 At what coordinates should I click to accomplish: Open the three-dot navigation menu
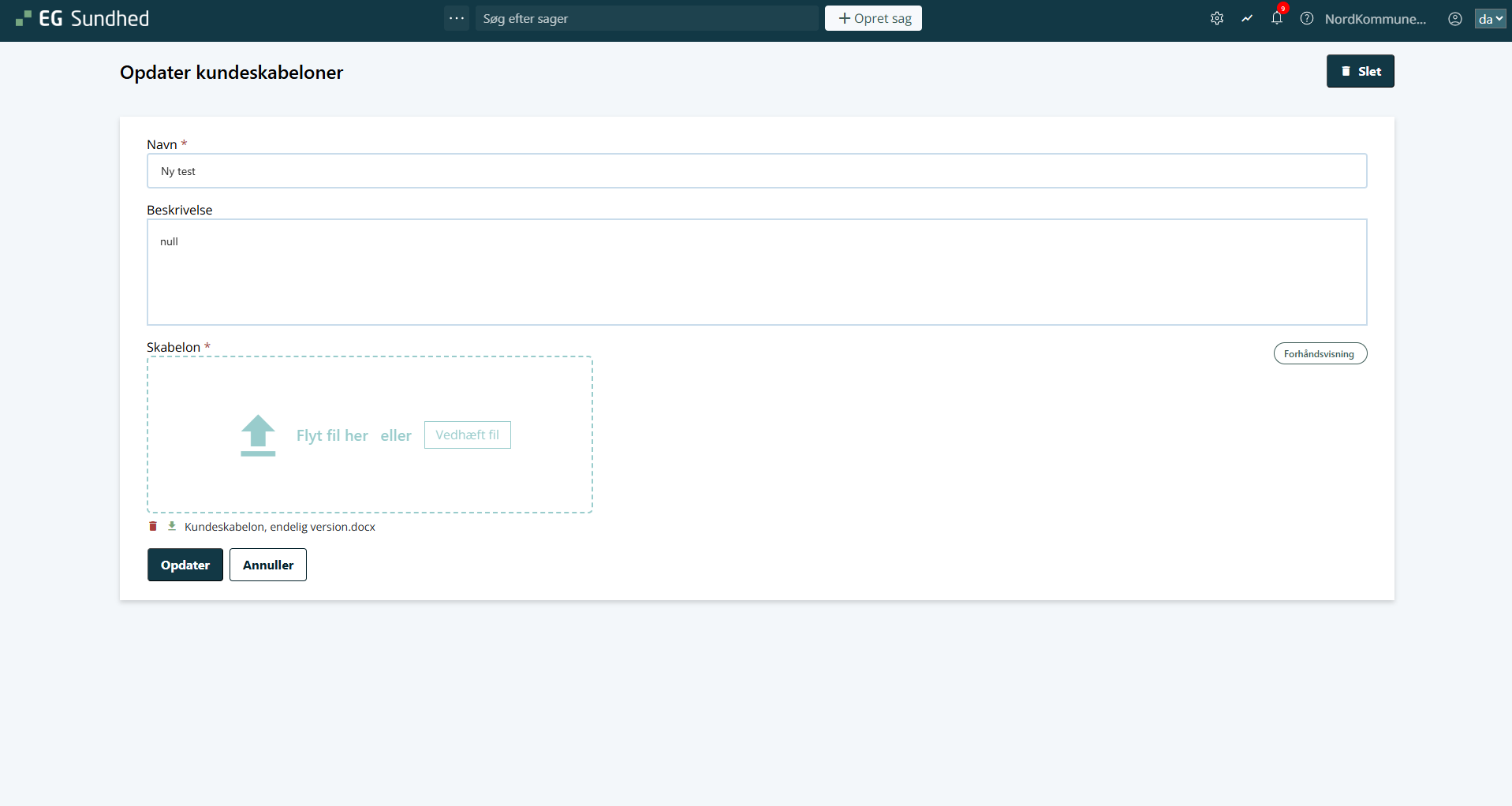tap(457, 18)
